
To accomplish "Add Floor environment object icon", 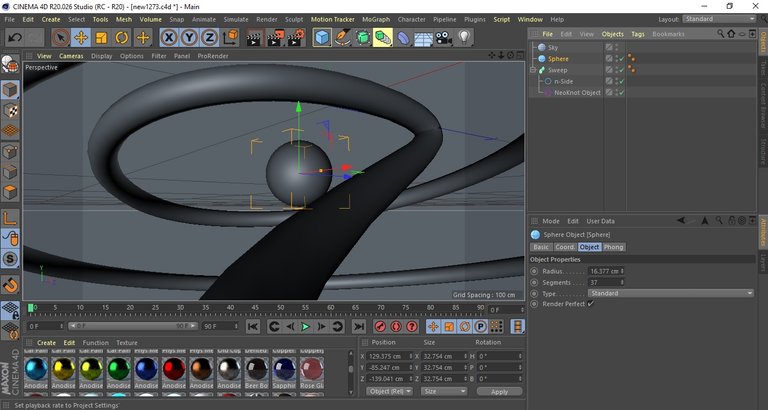I will click(x=424, y=38).
